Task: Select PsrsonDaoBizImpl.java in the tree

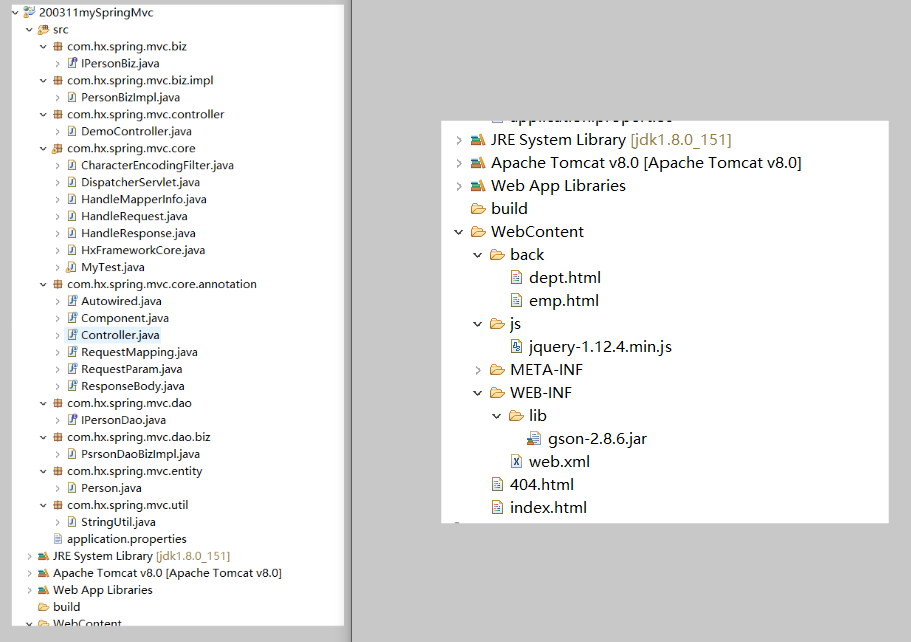Action: (x=141, y=454)
